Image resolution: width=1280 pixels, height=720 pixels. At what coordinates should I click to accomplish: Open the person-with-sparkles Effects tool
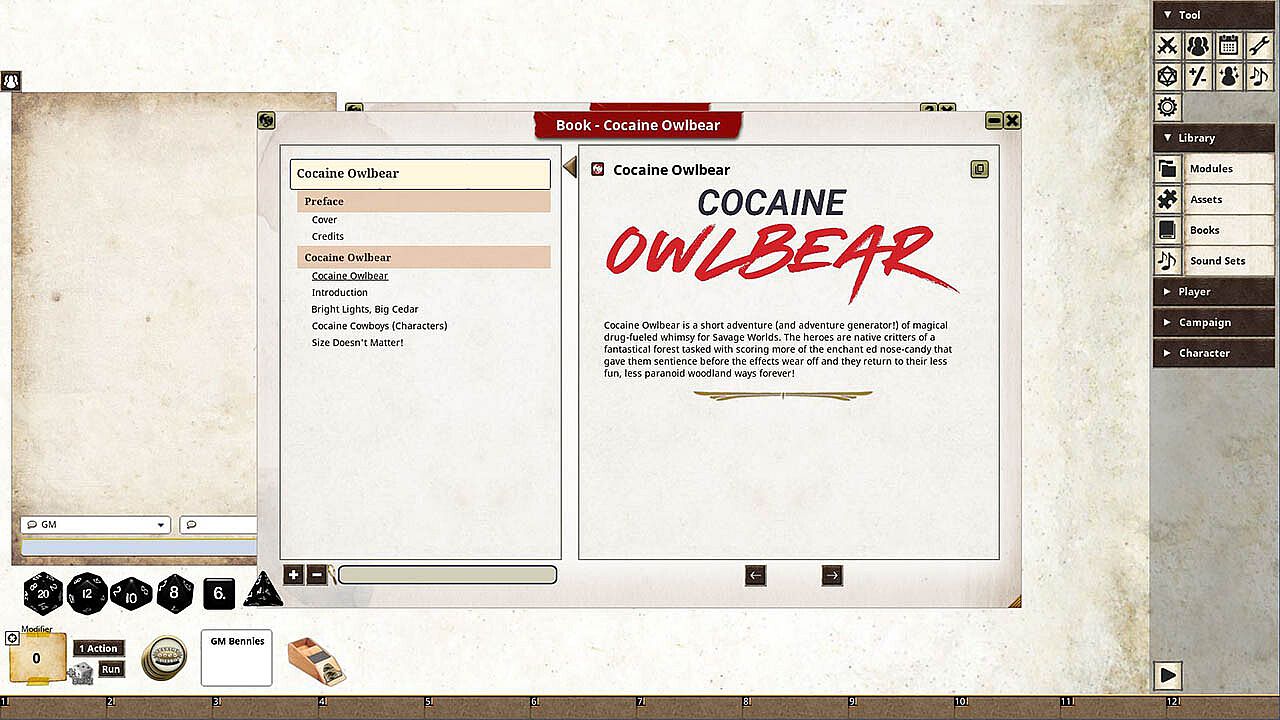(x=1229, y=76)
